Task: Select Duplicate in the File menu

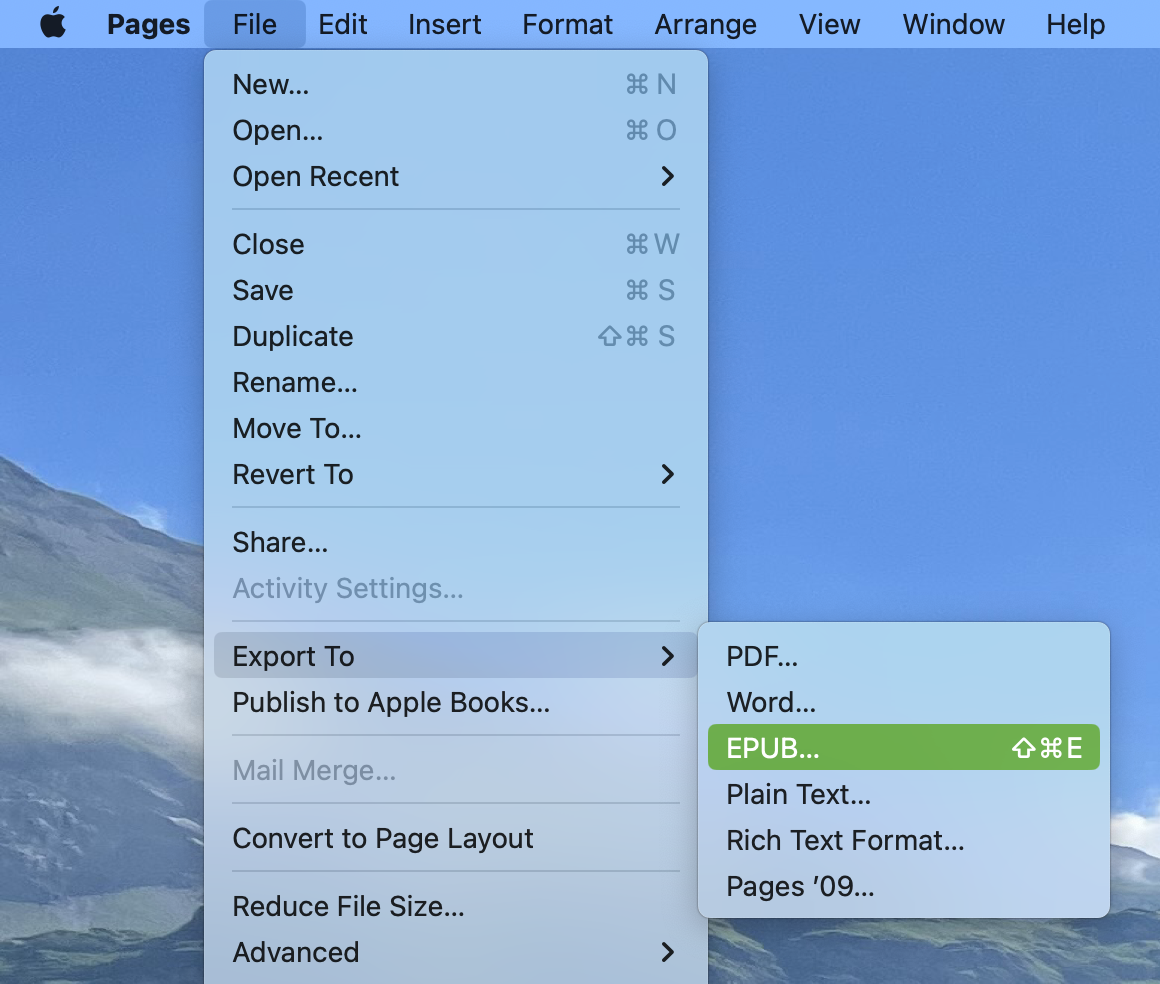Action: (x=456, y=336)
